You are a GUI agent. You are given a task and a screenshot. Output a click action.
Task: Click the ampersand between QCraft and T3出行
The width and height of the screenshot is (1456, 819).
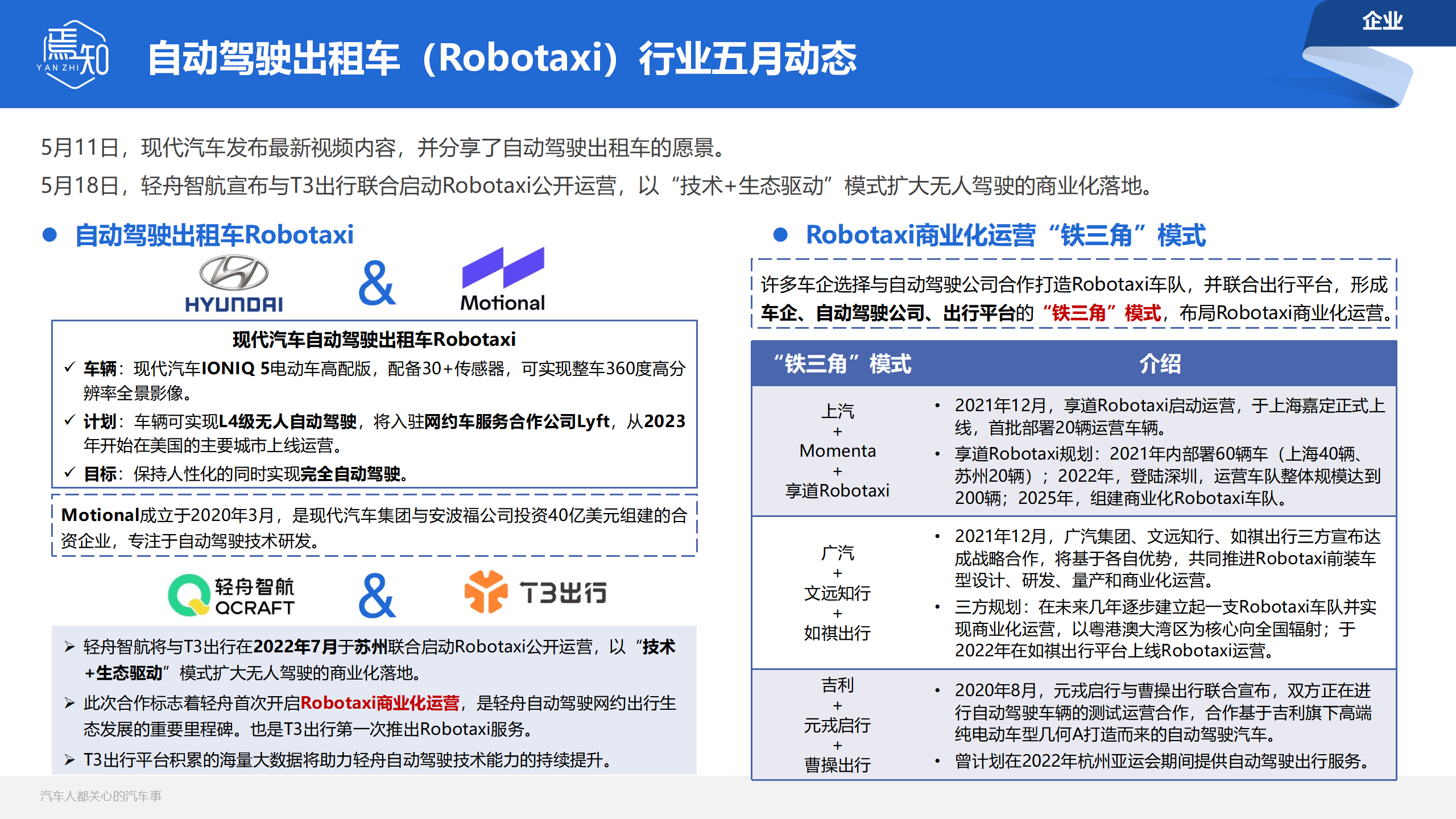point(377,595)
